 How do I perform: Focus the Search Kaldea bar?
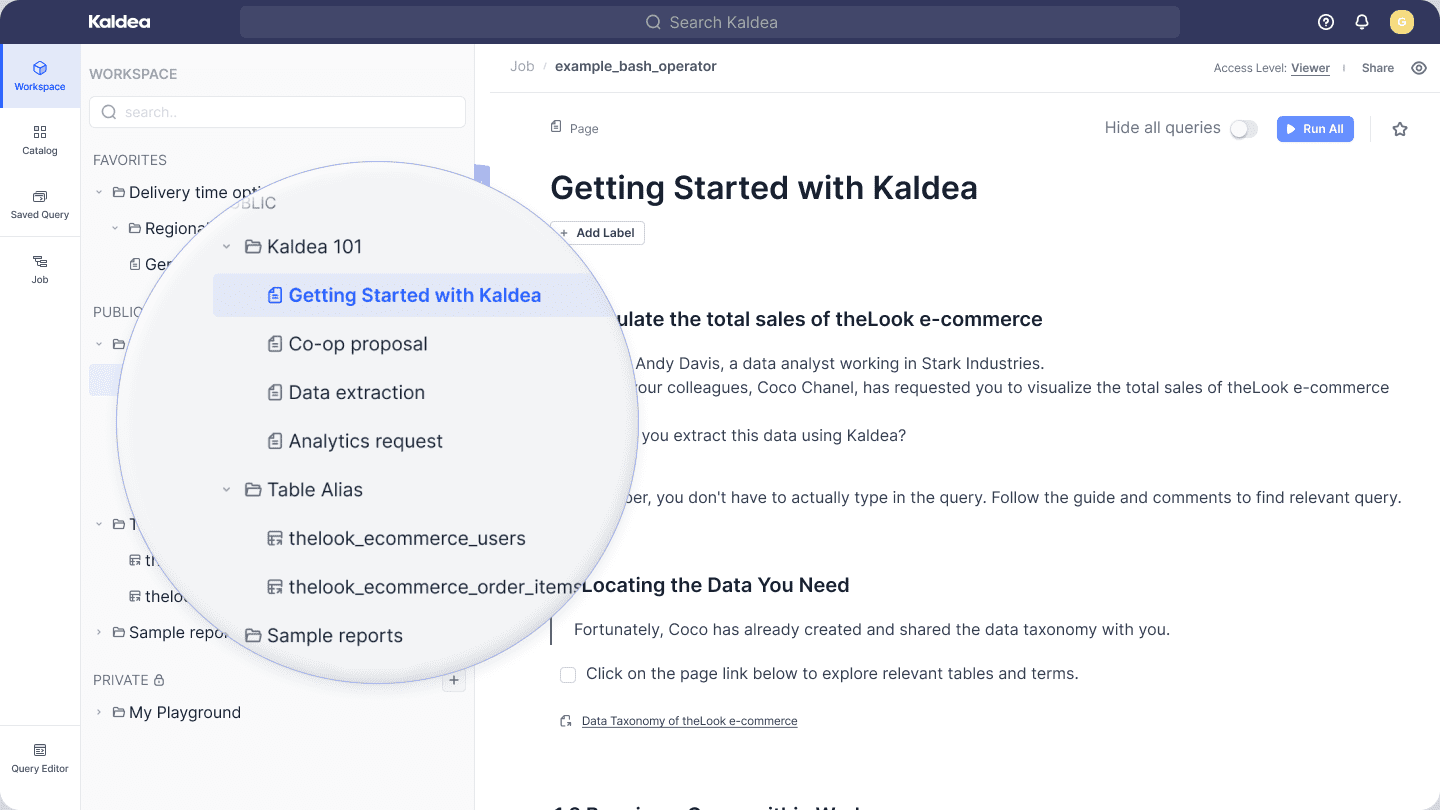(710, 22)
